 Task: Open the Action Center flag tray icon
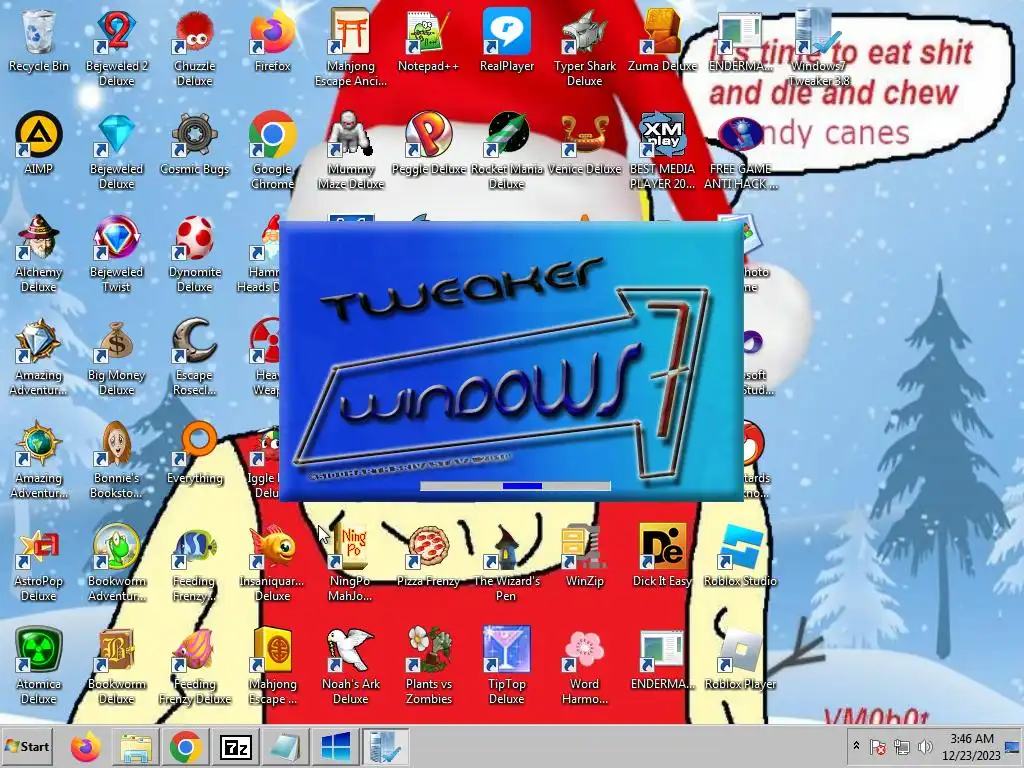(x=878, y=746)
